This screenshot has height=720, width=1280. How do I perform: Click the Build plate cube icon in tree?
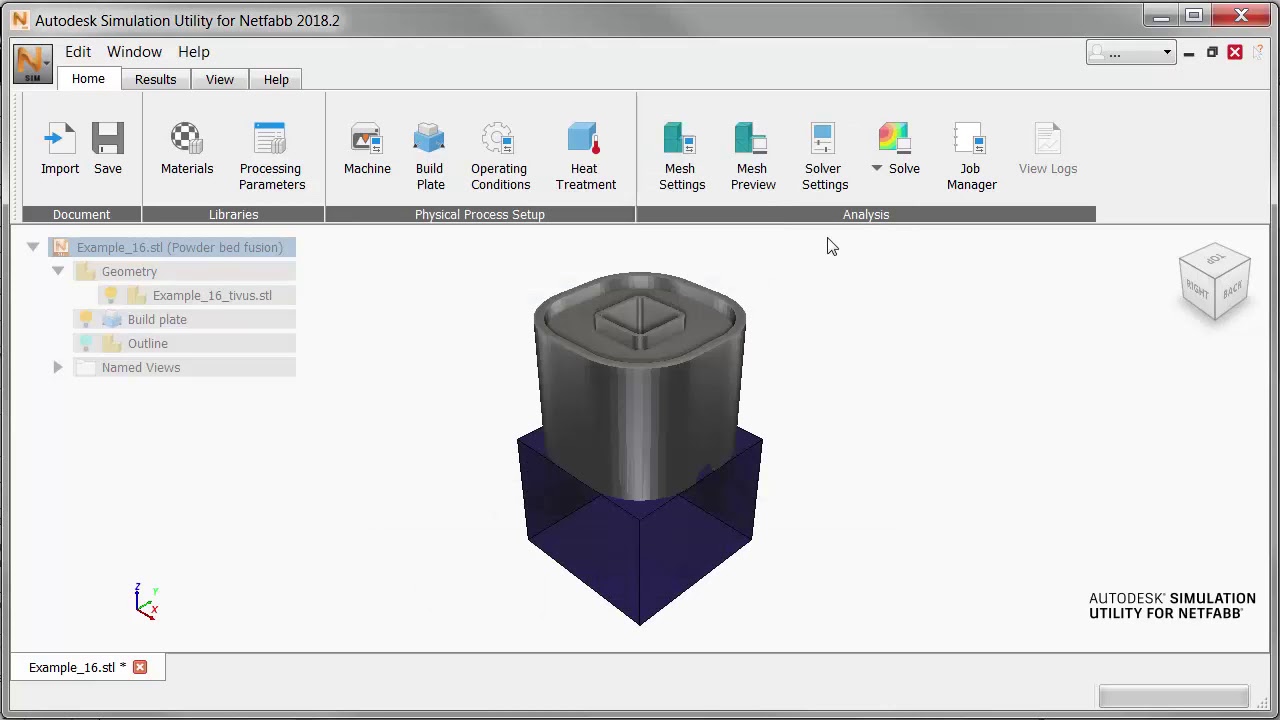112,319
